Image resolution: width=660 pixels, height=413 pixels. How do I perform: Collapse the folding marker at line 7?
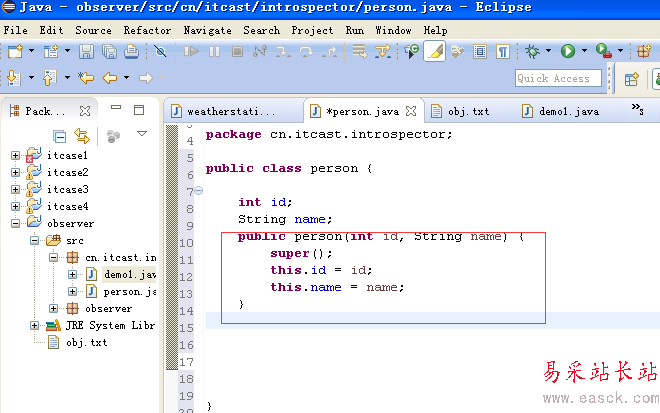(199, 190)
